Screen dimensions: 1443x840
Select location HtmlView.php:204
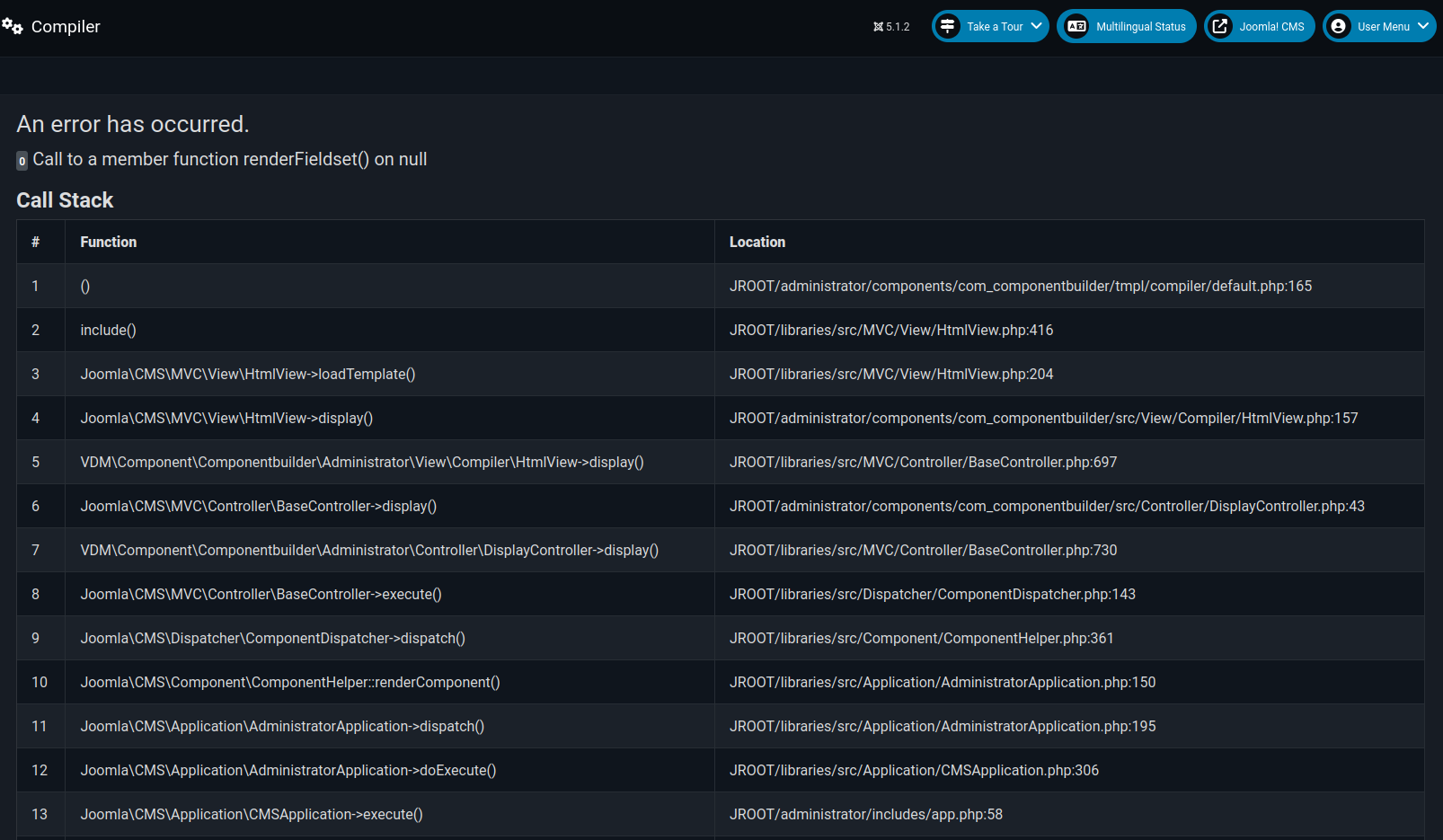pyautogui.click(x=891, y=374)
